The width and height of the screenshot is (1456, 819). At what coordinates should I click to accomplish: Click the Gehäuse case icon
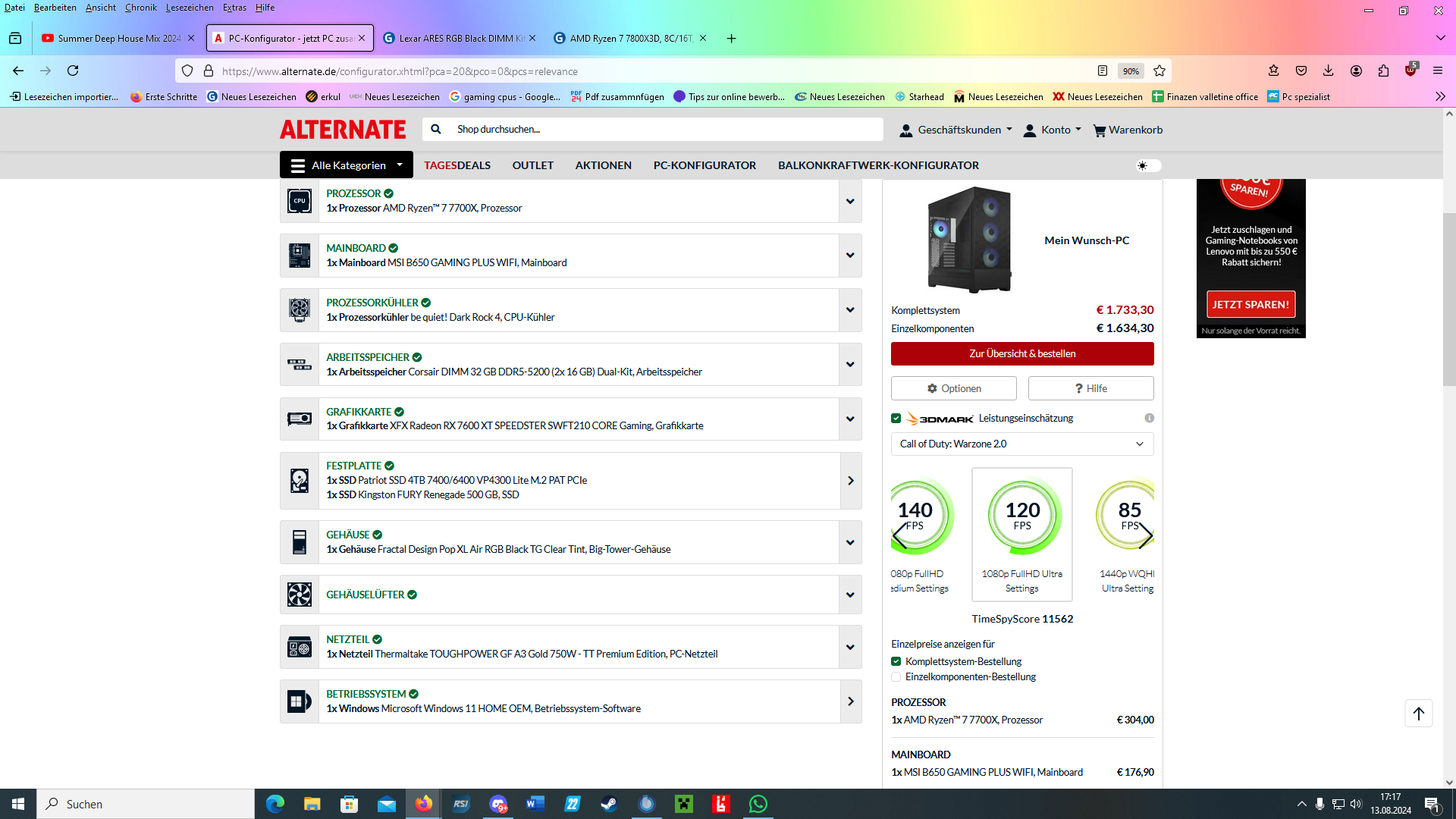tap(300, 542)
